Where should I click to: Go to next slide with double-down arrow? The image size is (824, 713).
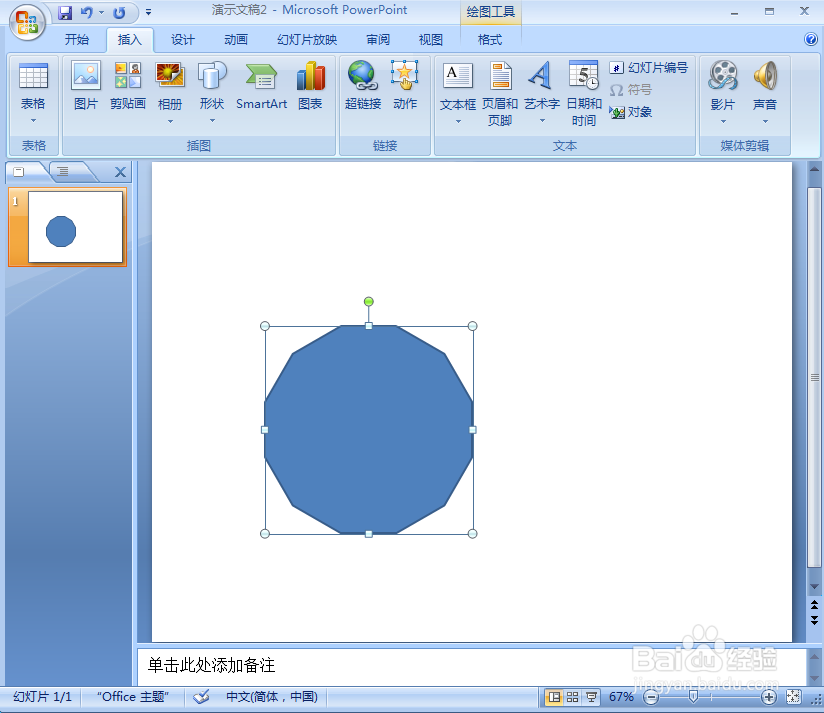point(815,620)
